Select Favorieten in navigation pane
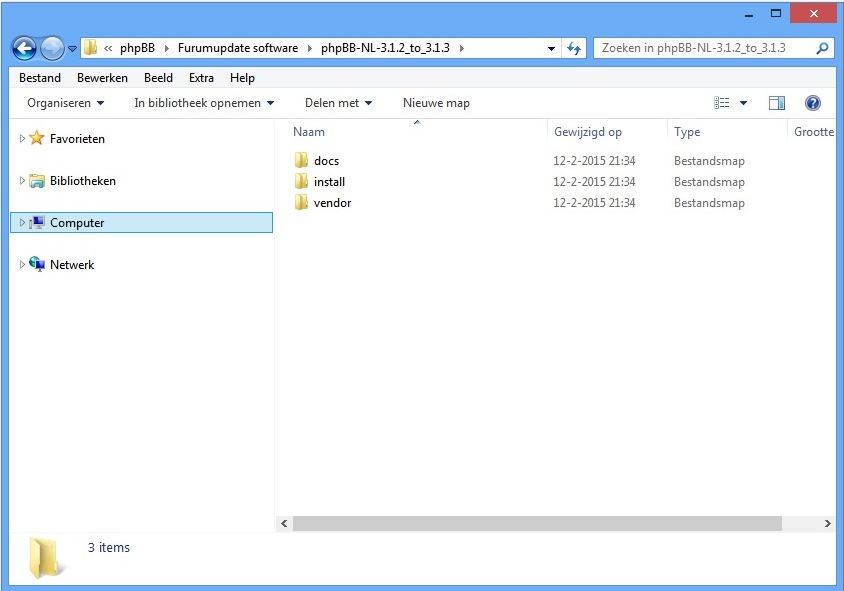The image size is (844, 591). pos(77,139)
